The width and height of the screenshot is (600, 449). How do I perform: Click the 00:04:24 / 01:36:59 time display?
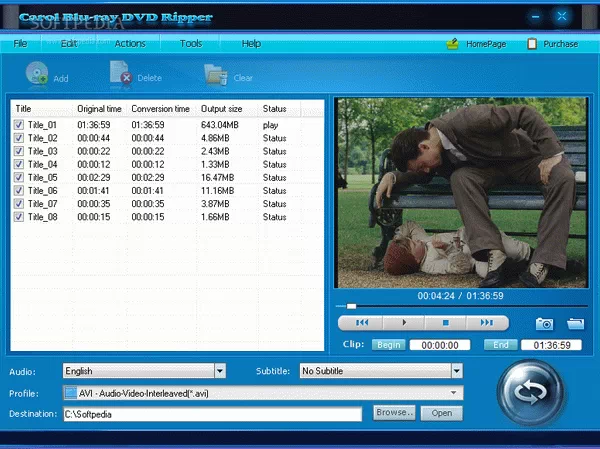point(460,296)
